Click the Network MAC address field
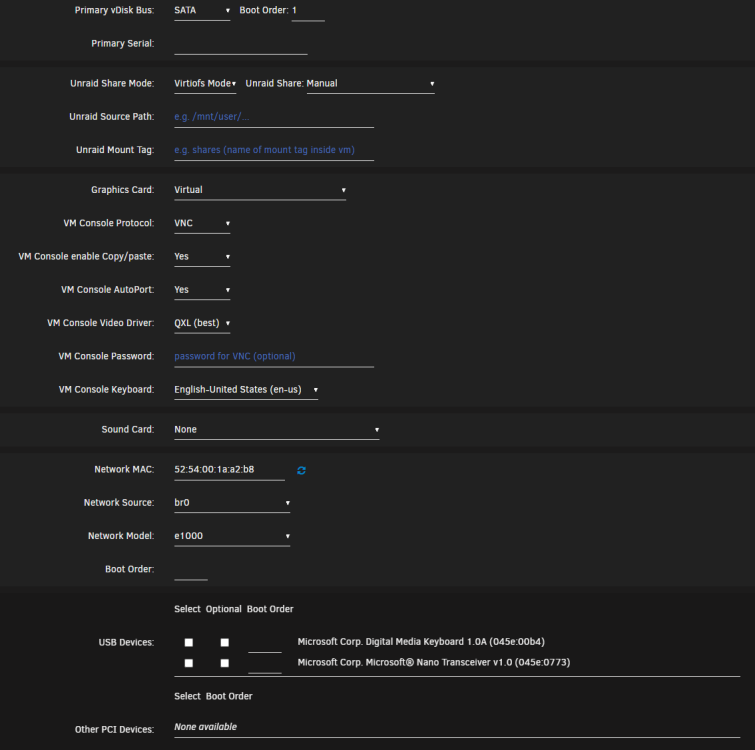 pyautogui.click(x=229, y=470)
